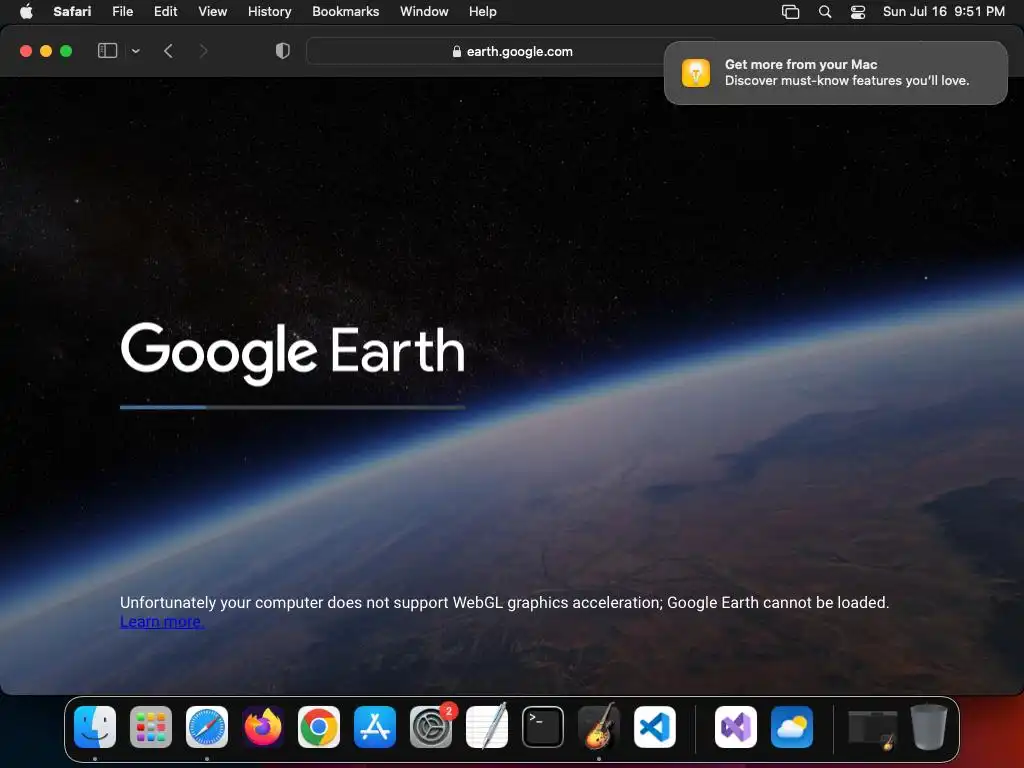Screen dimensions: 1024x768
Task: Open the Safari application menu
Action: (72, 11)
